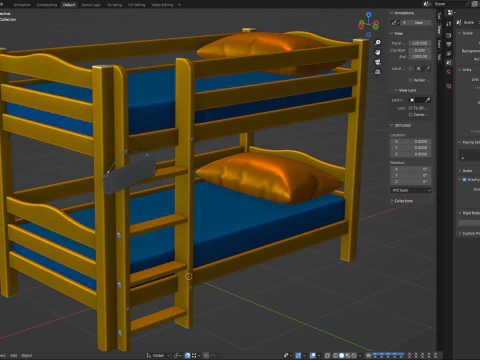
Task: Click the eyedropper next to Lock object field
Action: pyautogui.click(x=428, y=100)
